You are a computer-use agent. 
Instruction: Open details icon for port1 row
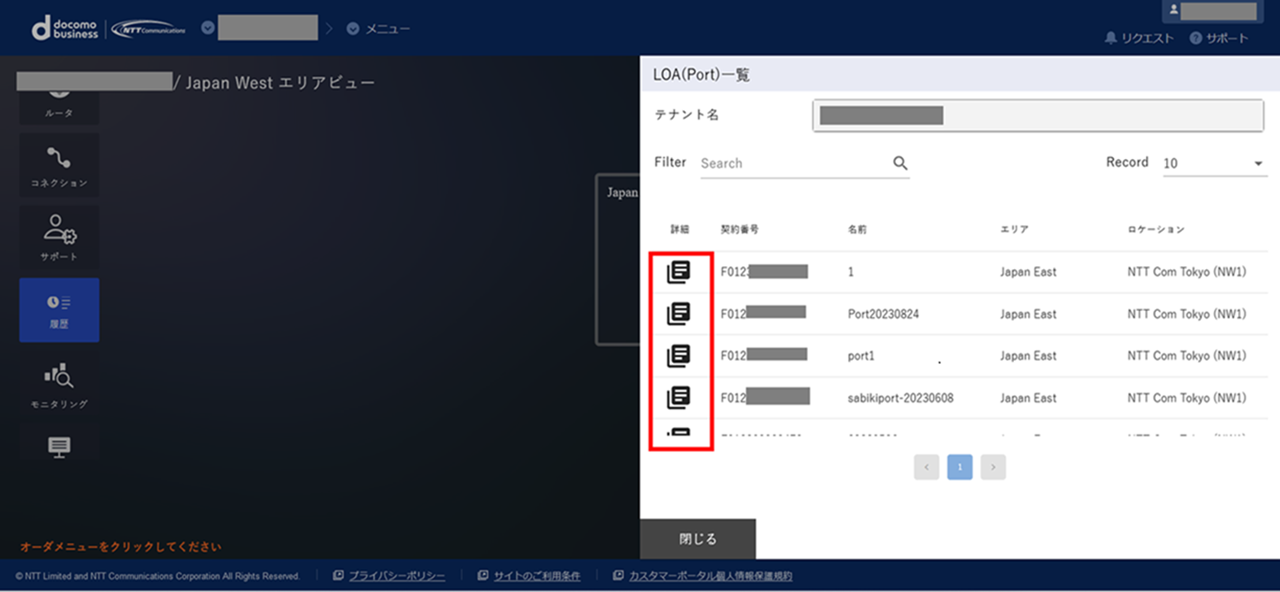coord(679,356)
